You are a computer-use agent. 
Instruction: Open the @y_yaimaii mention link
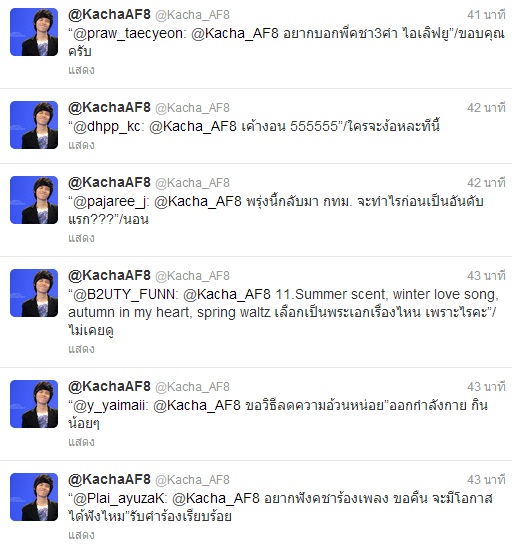(x=109, y=406)
